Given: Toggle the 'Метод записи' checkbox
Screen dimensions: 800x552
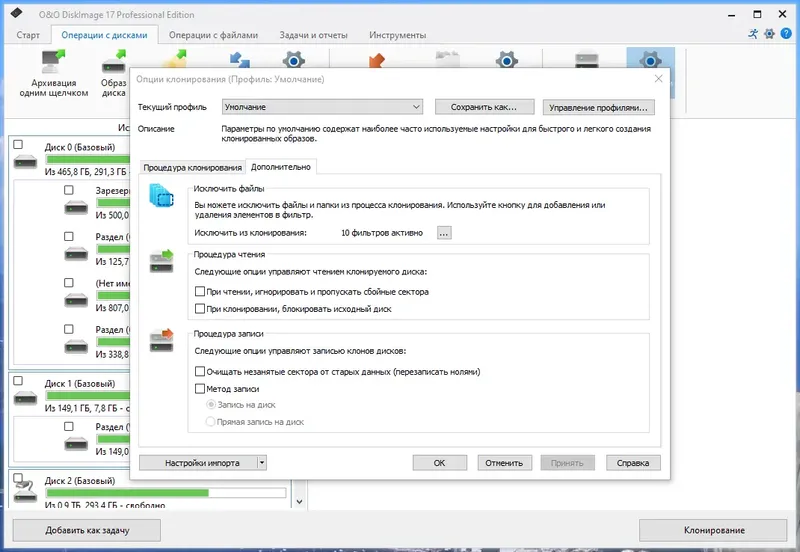Looking at the screenshot, I should (x=200, y=389).
